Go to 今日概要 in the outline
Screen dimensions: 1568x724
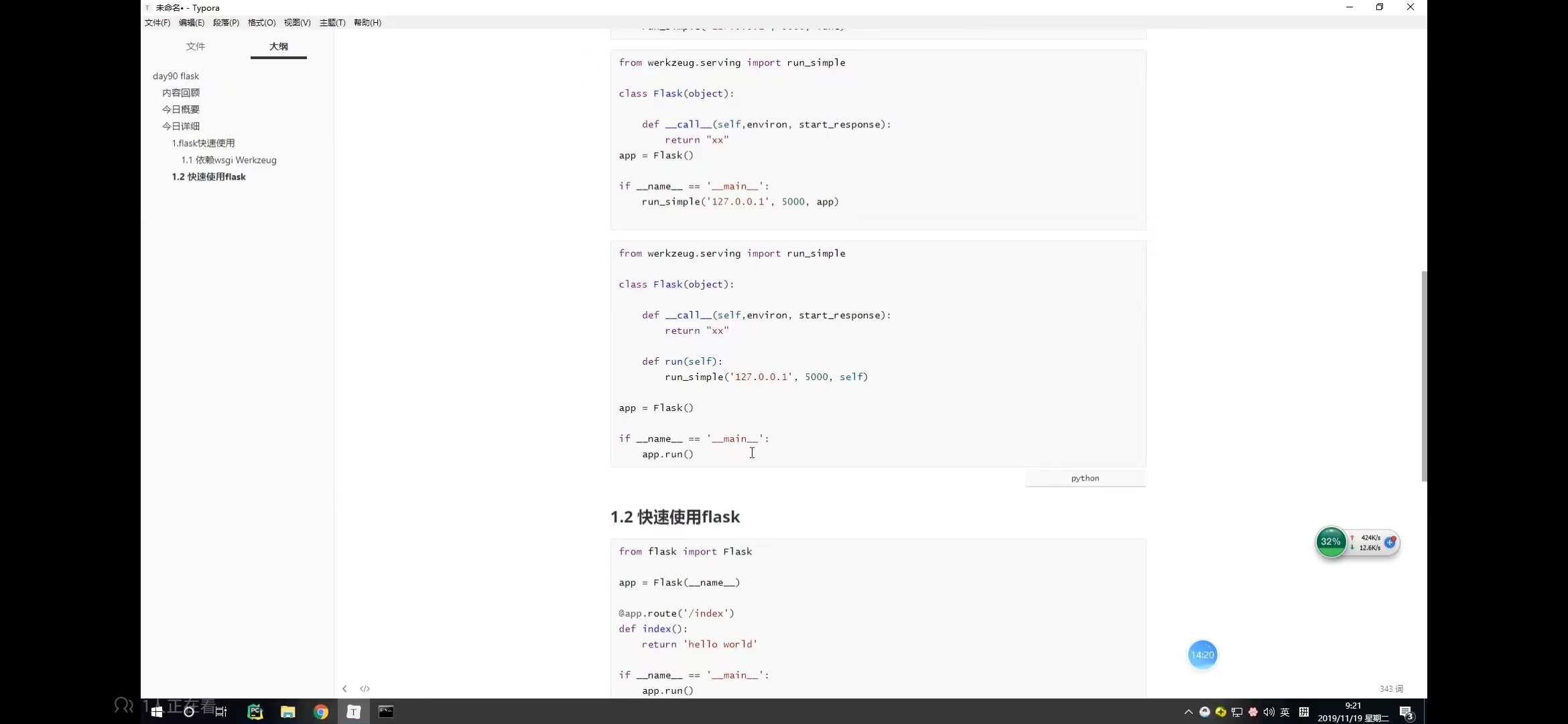point(181,109)
